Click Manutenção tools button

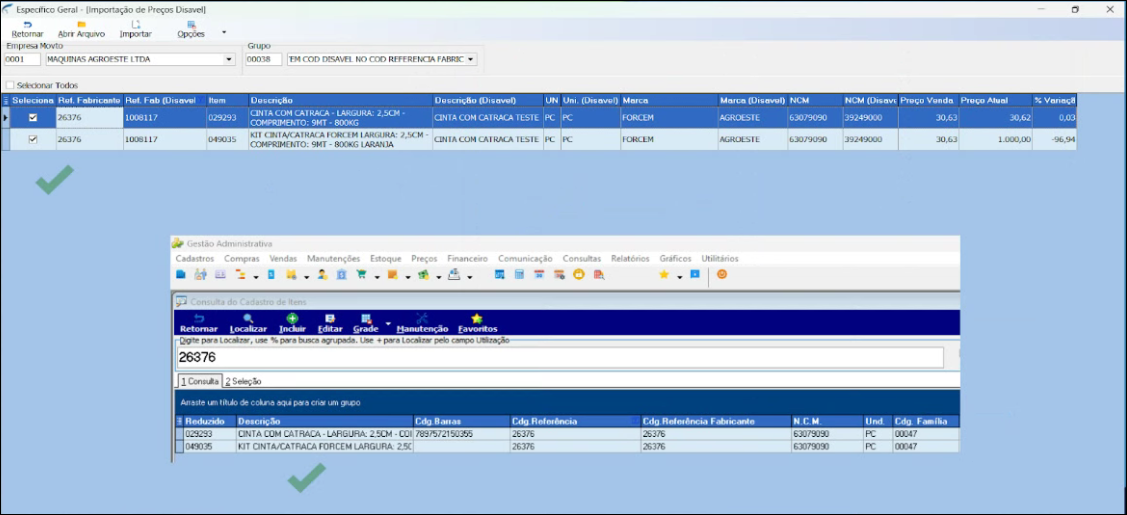tap(422, 323)
